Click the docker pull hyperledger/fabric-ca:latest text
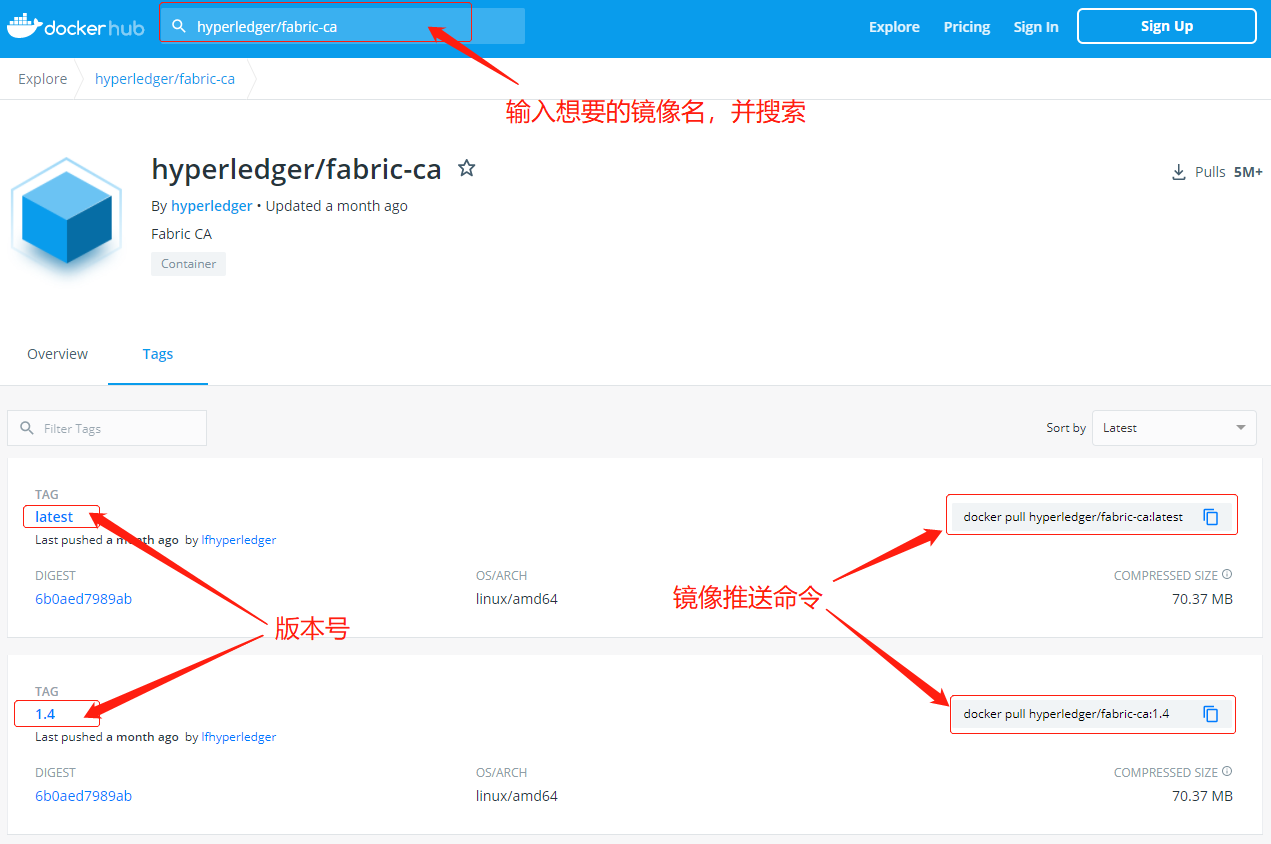Screen dimensions: 1271x844 pyautogui.click(x=1073, y=517)
